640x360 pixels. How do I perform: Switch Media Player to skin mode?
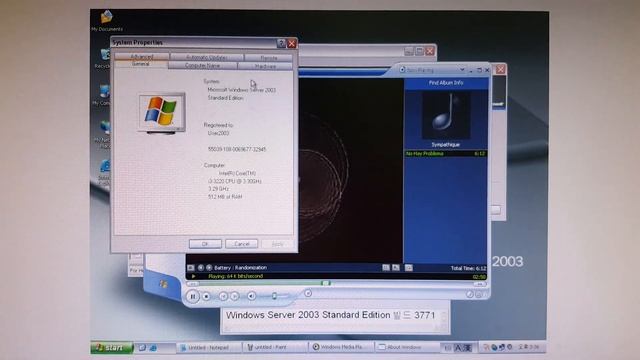[469, 294]
